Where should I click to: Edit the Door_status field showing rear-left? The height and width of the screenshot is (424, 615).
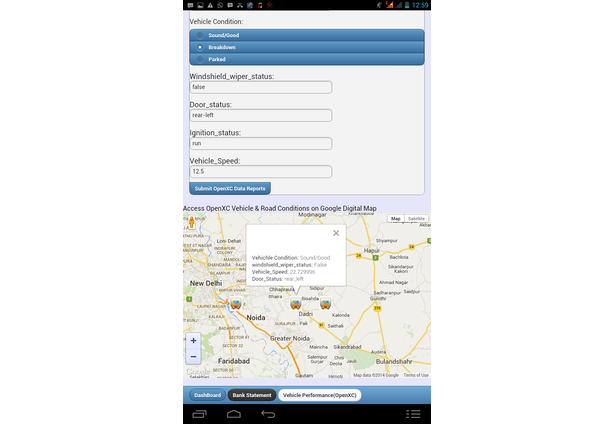coord(261,115)
